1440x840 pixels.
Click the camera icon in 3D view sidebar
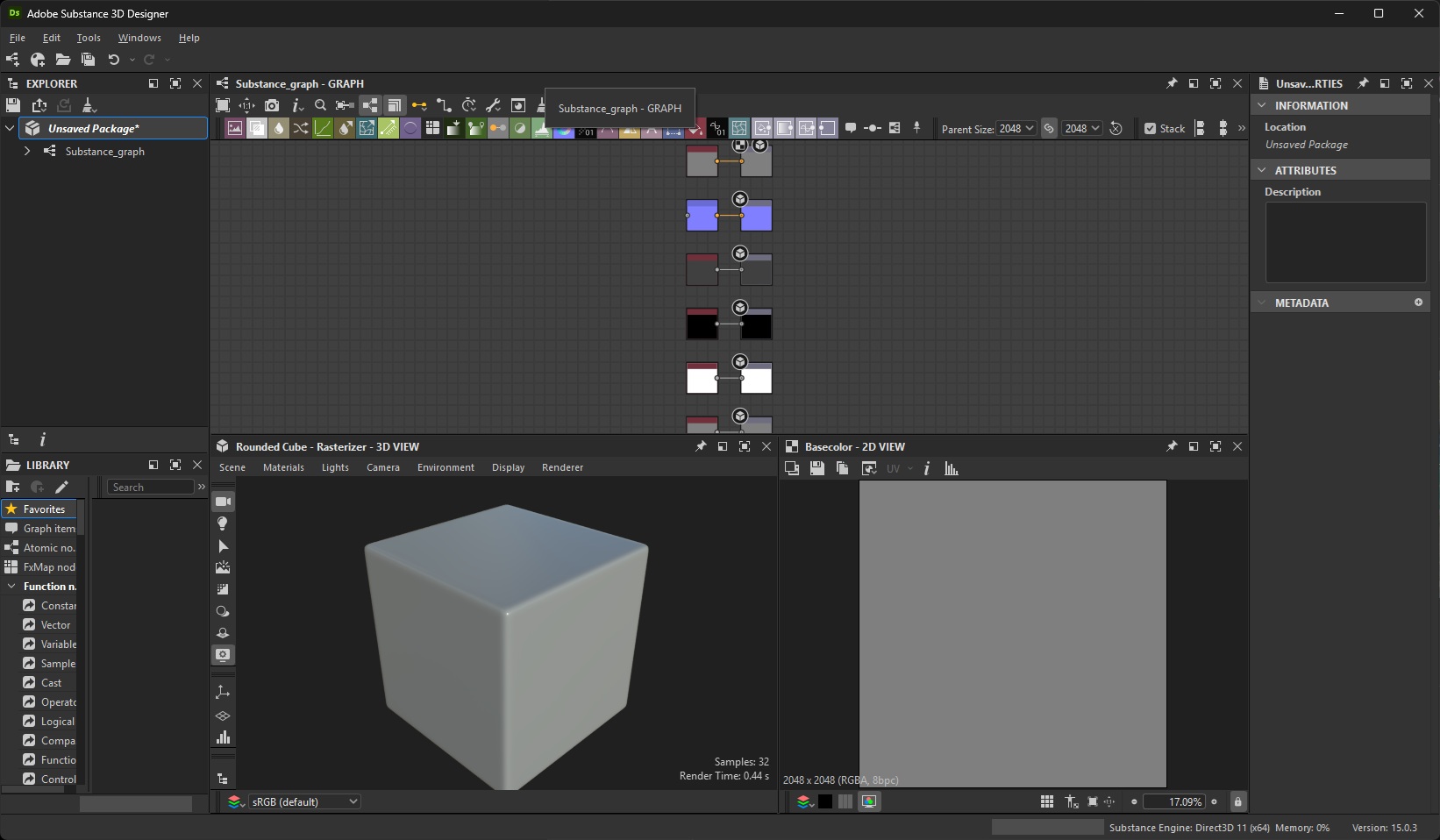point(223,502)
